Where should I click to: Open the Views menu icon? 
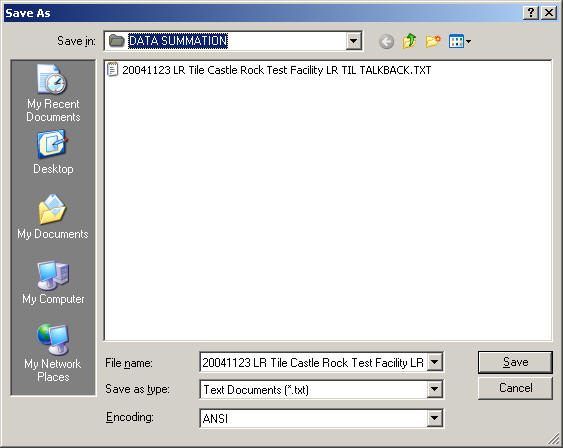coord(460,42)
